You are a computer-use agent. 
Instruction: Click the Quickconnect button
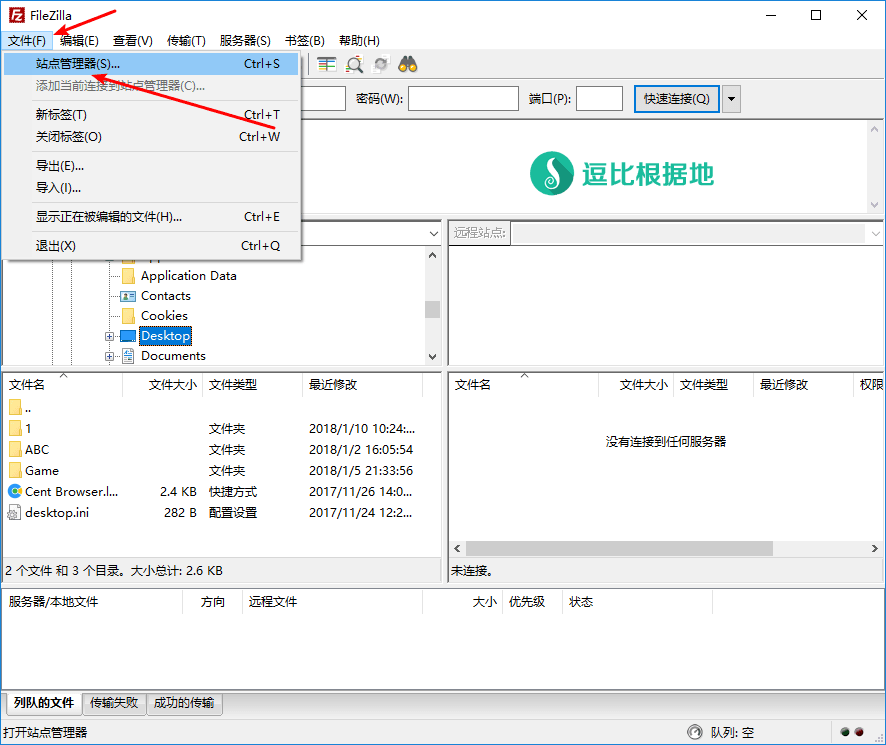676,99
